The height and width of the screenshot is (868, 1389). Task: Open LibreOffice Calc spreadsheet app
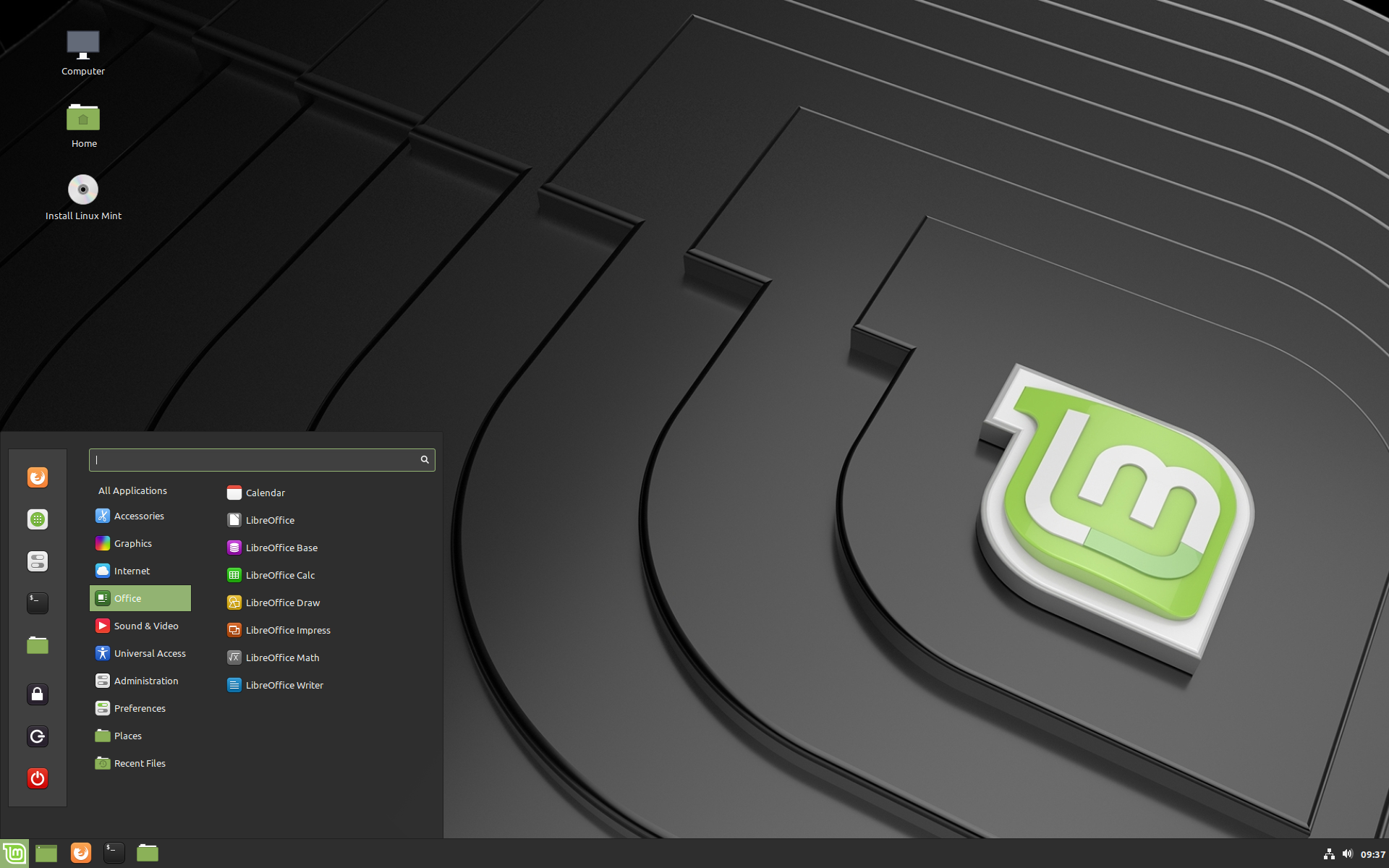(x=280, y=575)
